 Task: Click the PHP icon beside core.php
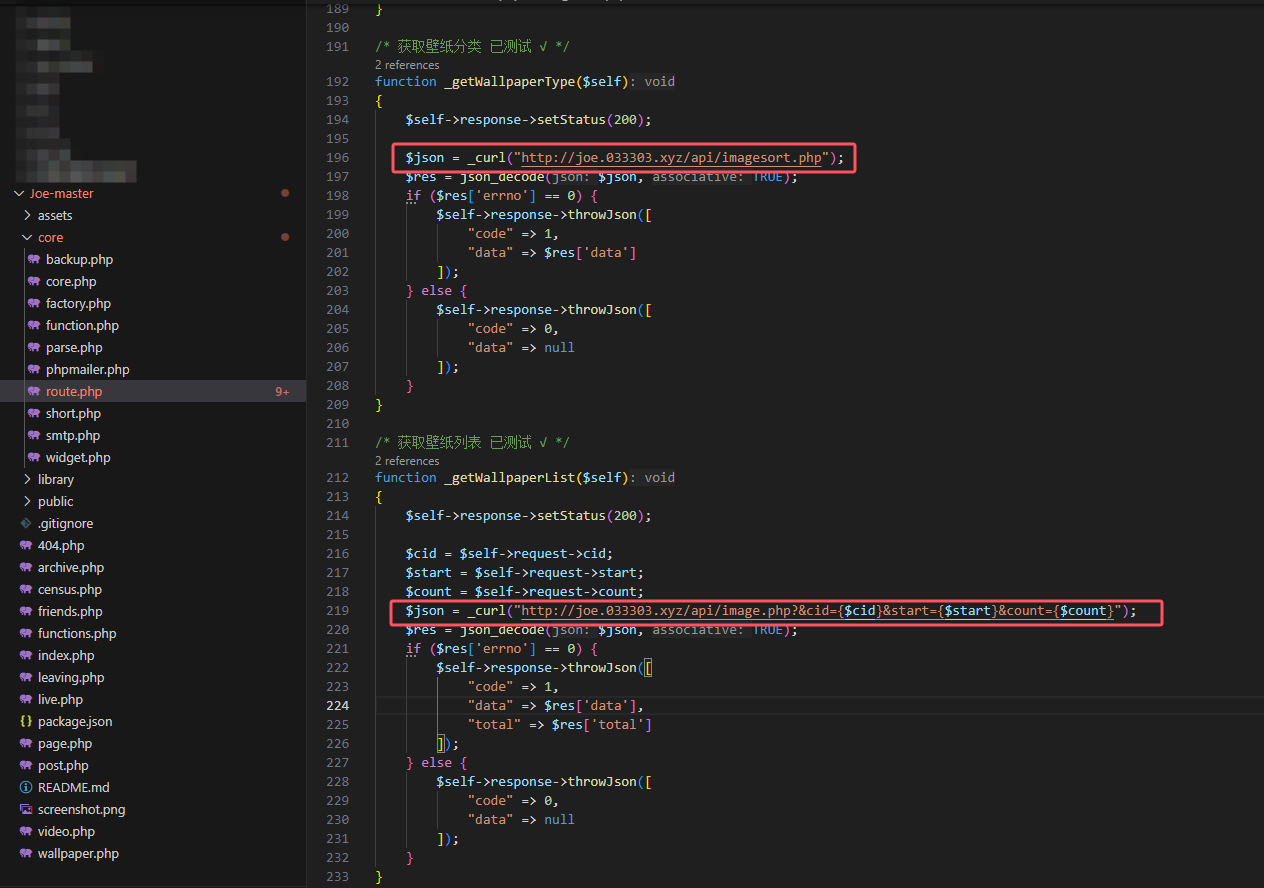pyautogui.click(x=35, y=281)
